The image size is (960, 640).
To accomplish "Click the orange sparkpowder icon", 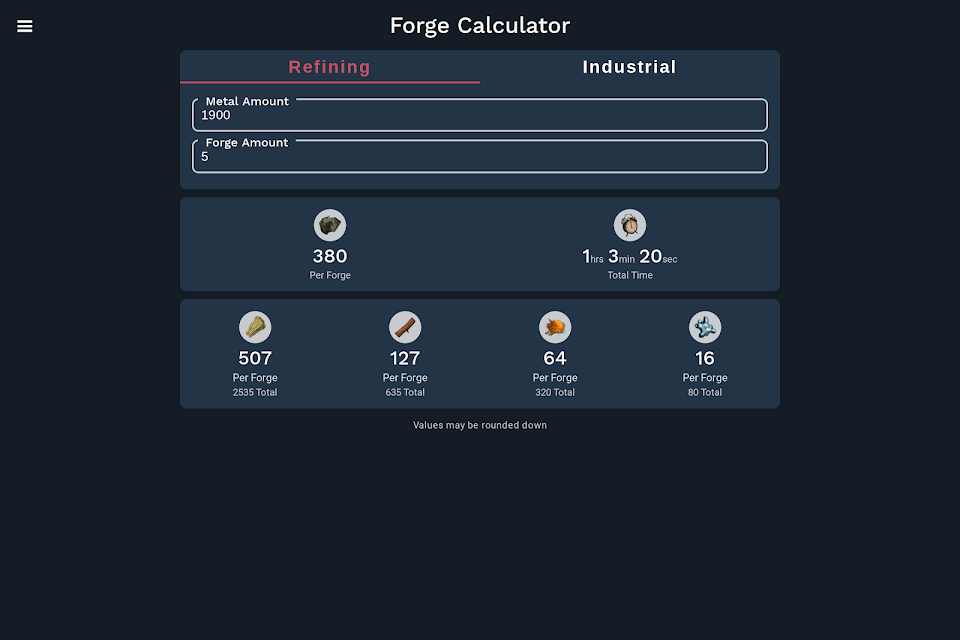I will (555, 327).
